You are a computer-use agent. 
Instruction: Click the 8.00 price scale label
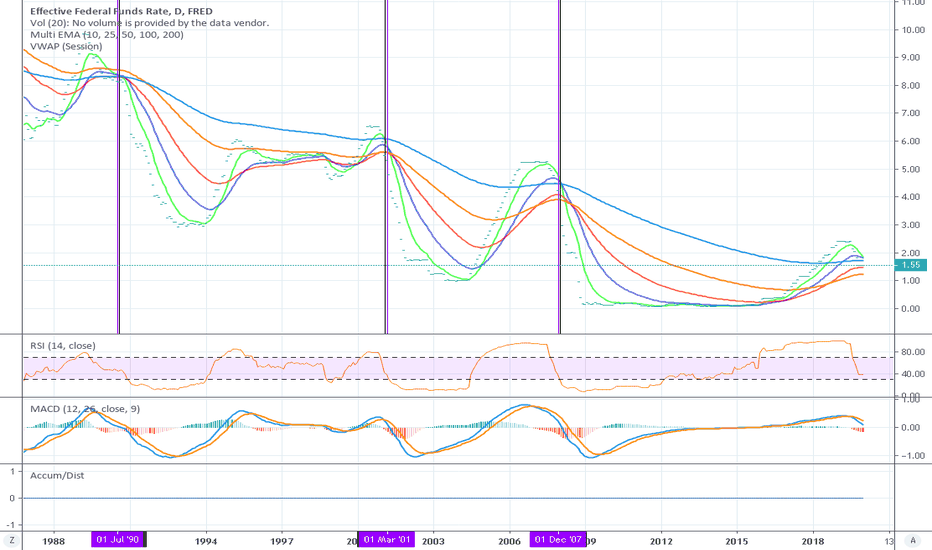coord(911,86)
